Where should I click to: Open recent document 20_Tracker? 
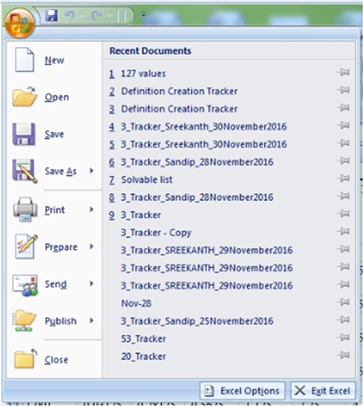pos(143,356)
